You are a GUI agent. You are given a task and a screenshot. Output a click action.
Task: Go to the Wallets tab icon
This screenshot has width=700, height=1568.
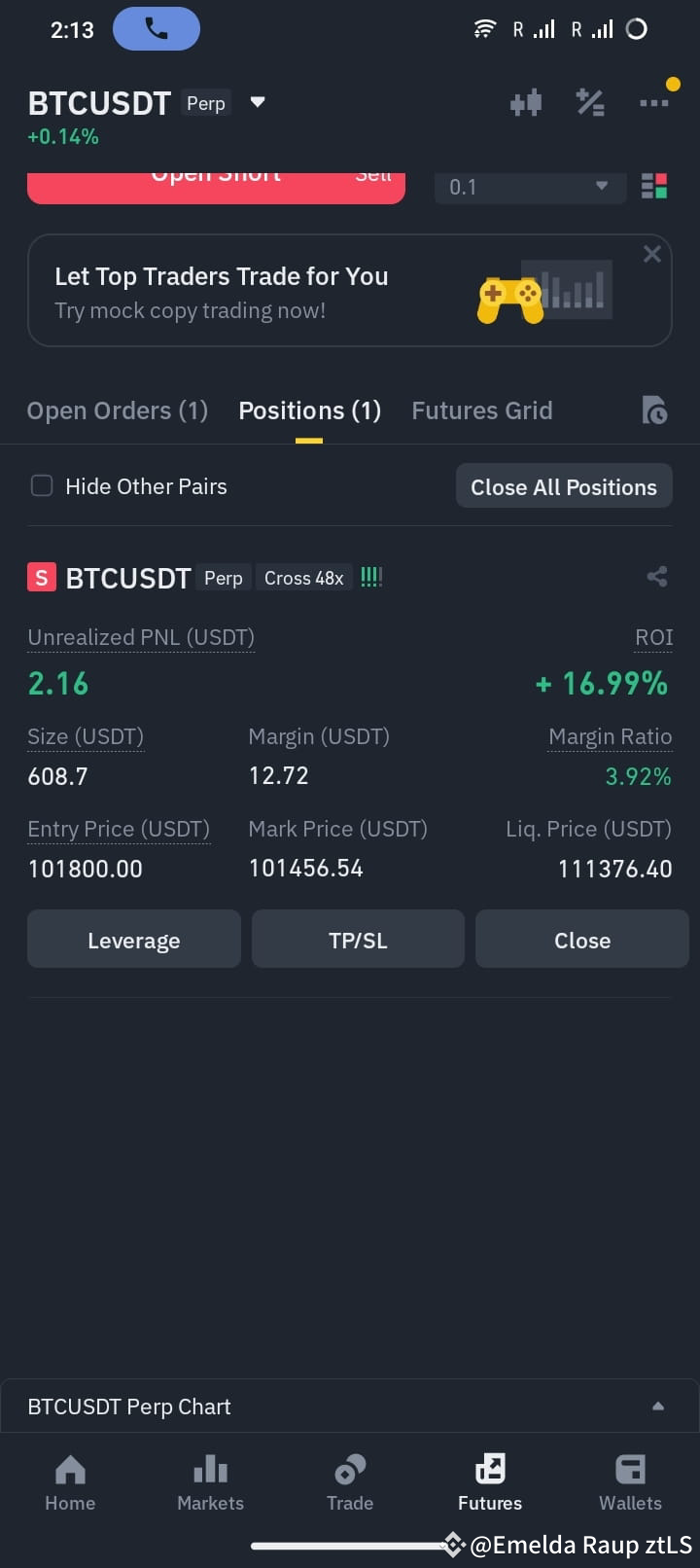tap(630, 1469)
